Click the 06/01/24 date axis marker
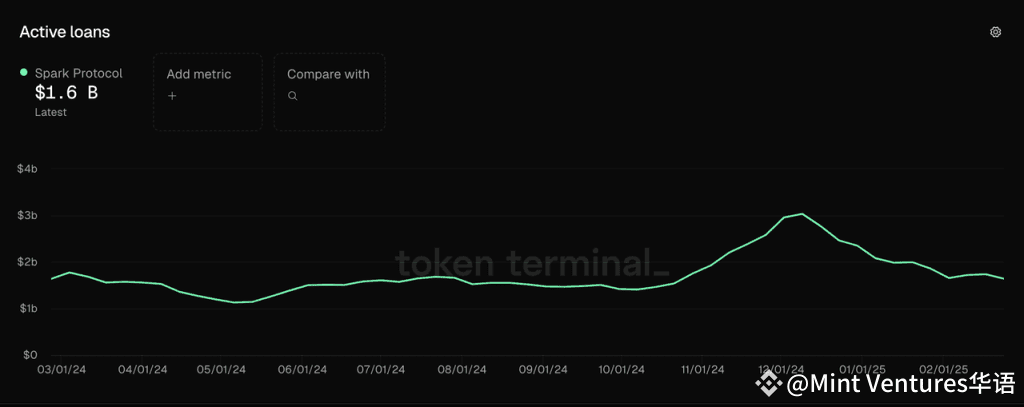Screen dimensions: 1024x407 (302, 370)
